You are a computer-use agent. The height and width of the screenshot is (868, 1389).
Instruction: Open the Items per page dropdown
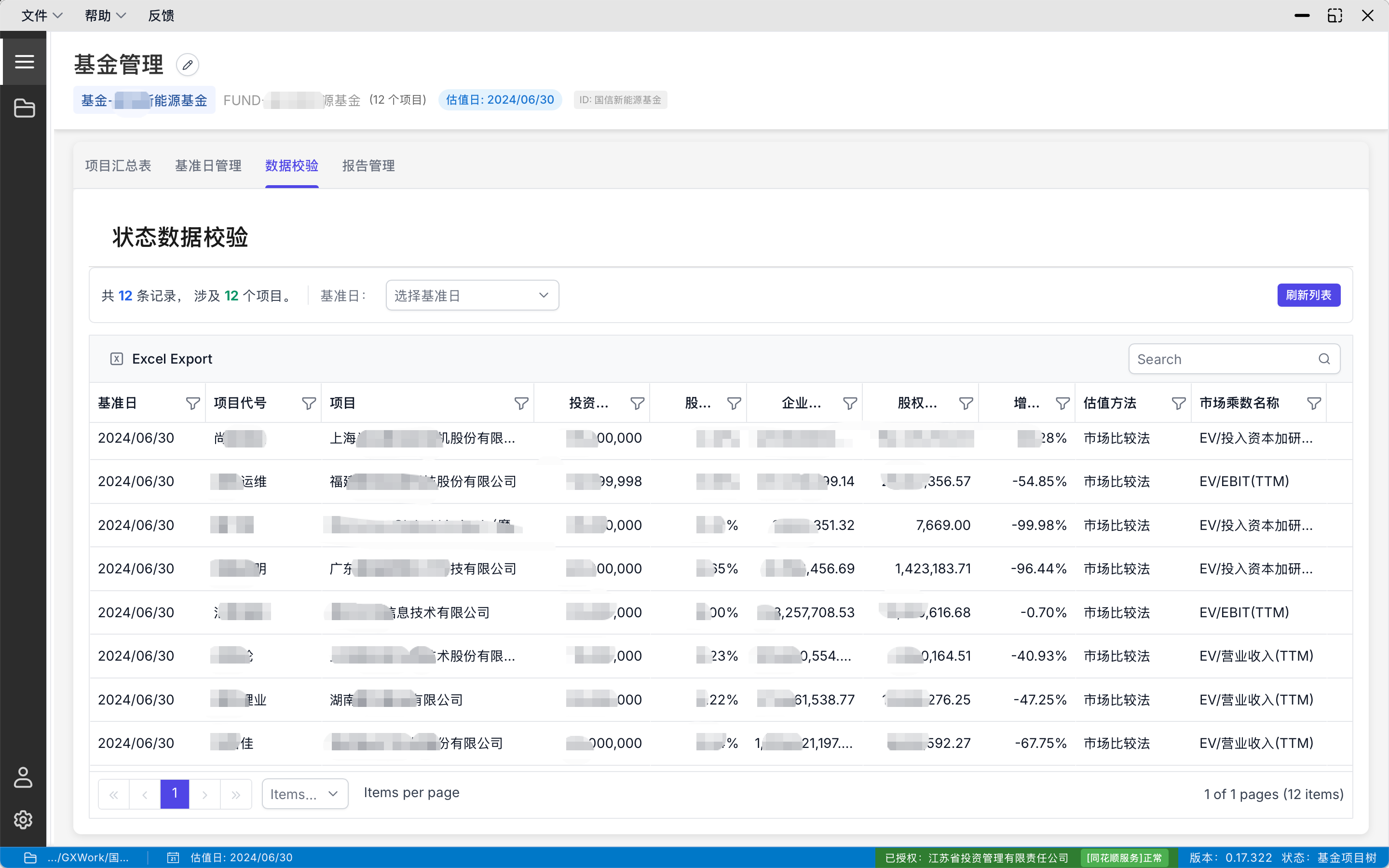(x=305, y=794)
